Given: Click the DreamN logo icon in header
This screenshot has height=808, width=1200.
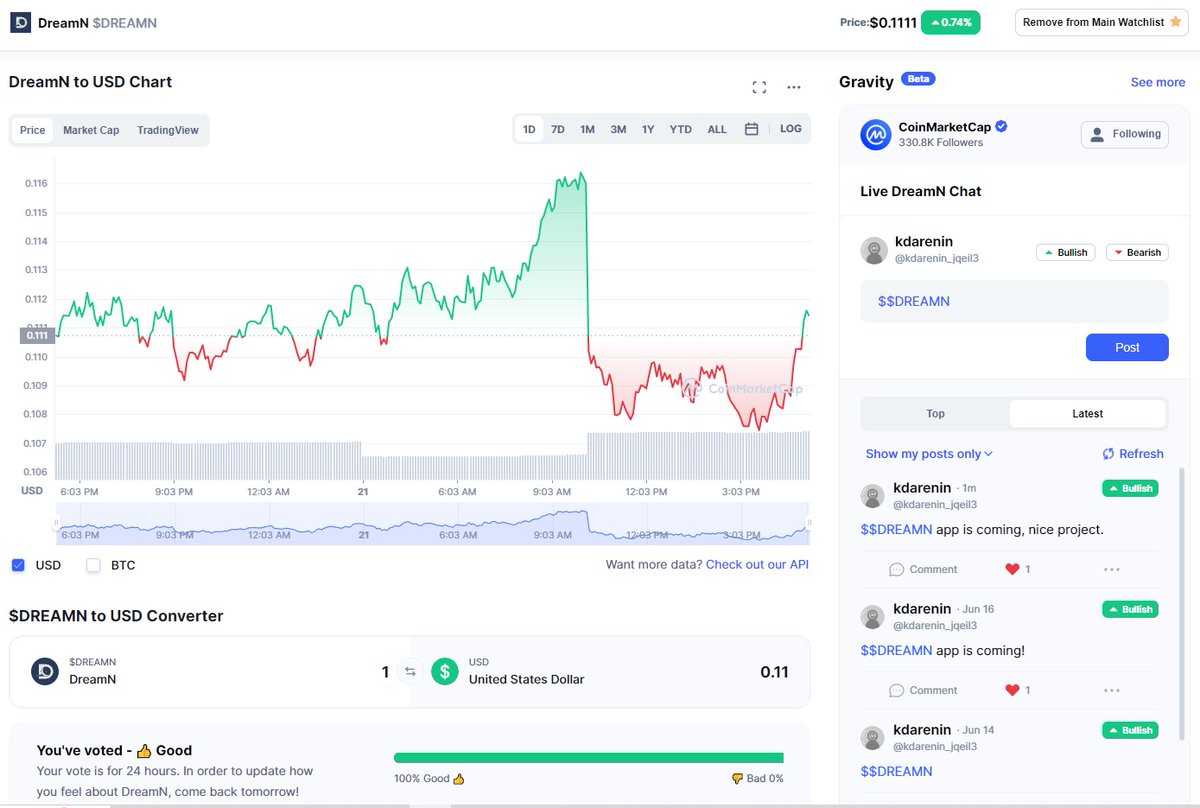Looking at the screenshot, I should 20,22.
